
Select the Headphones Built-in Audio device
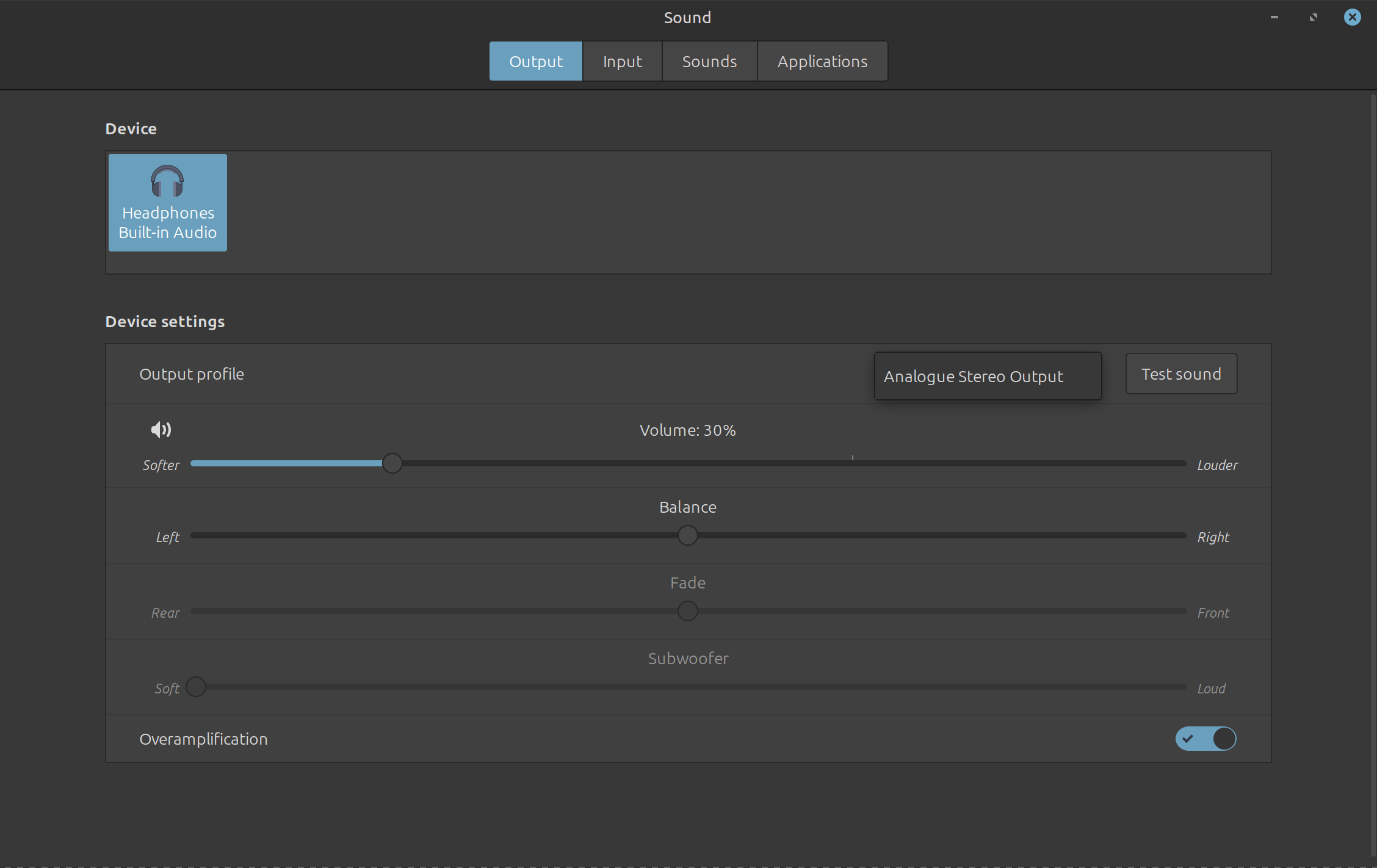[x=167, y=203]
